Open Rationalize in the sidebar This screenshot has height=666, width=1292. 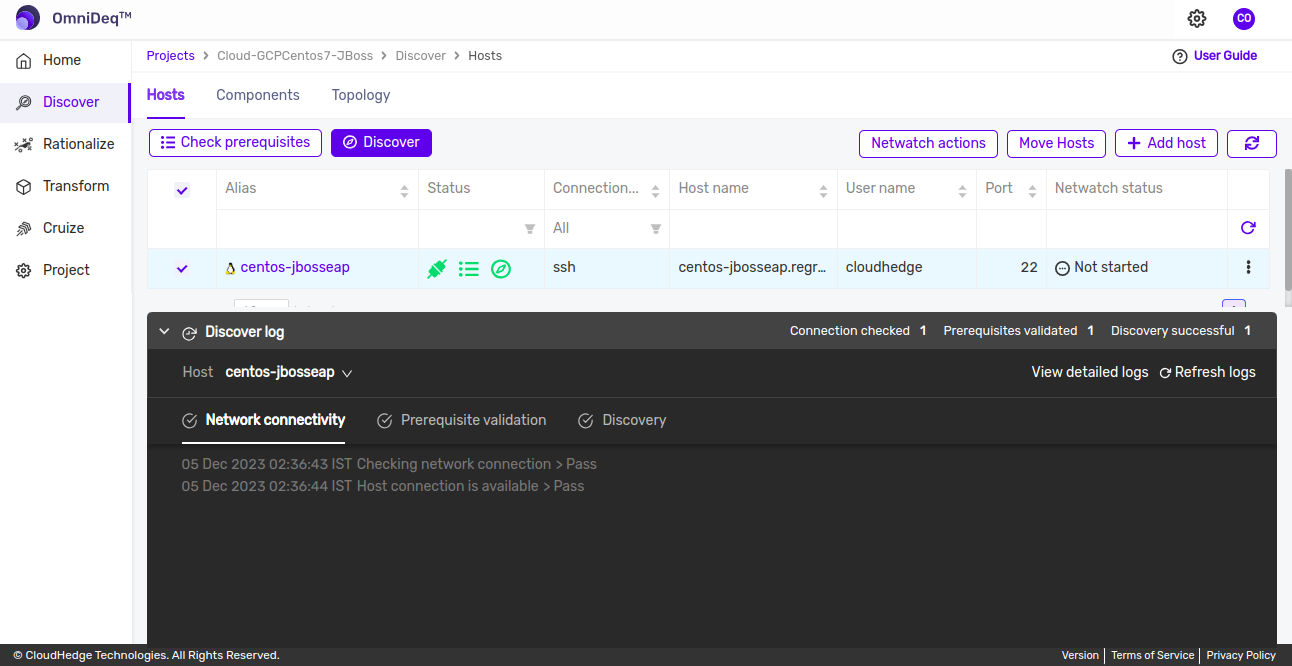65,144
